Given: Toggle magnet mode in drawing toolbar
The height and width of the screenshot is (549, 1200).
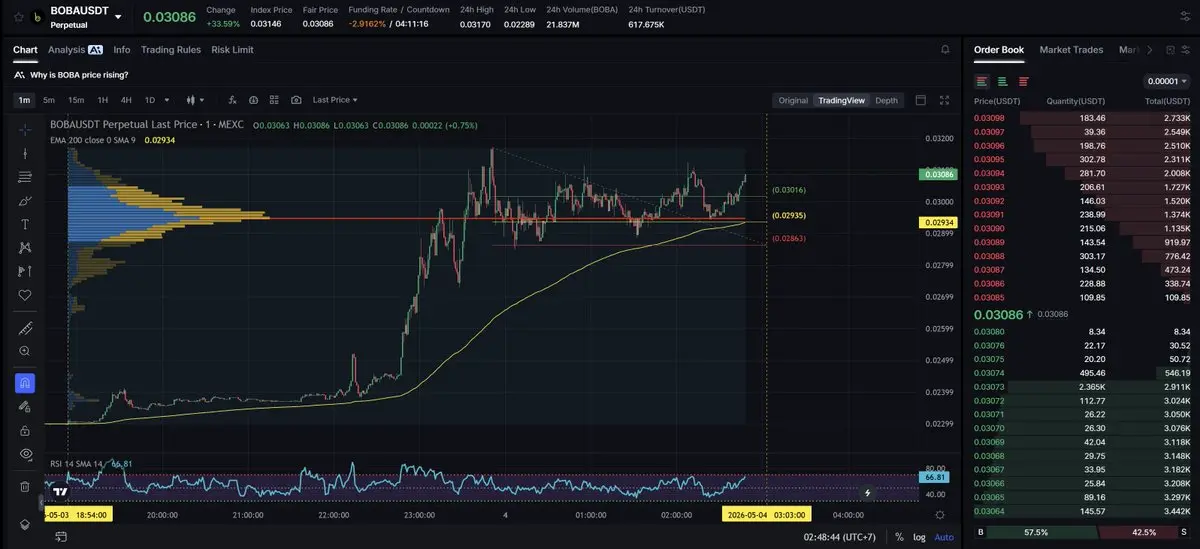Looking at the screenshot, I should (x=26, y=383).
